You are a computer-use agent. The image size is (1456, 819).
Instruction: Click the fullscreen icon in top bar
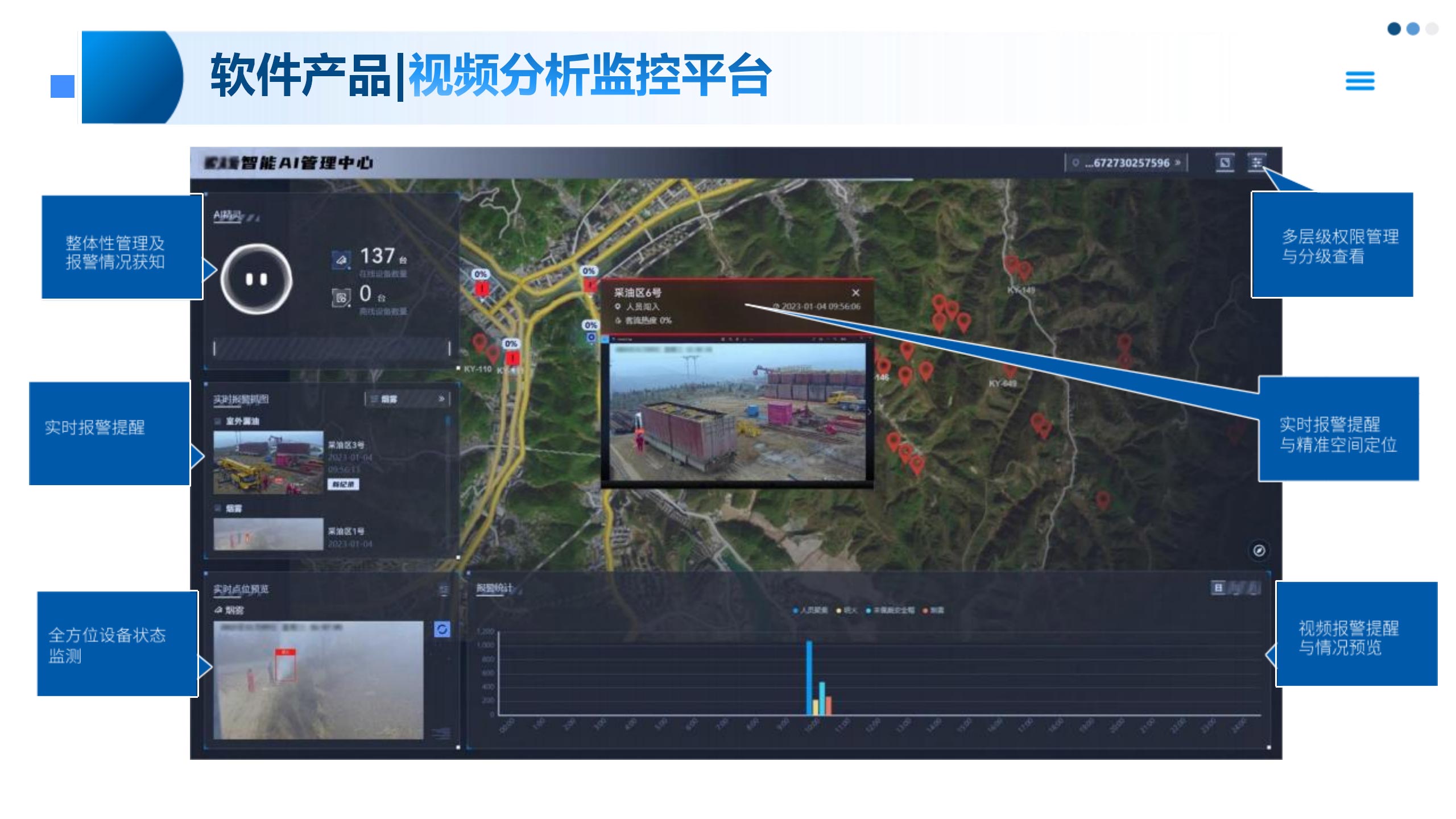(x=1225, y=163)
